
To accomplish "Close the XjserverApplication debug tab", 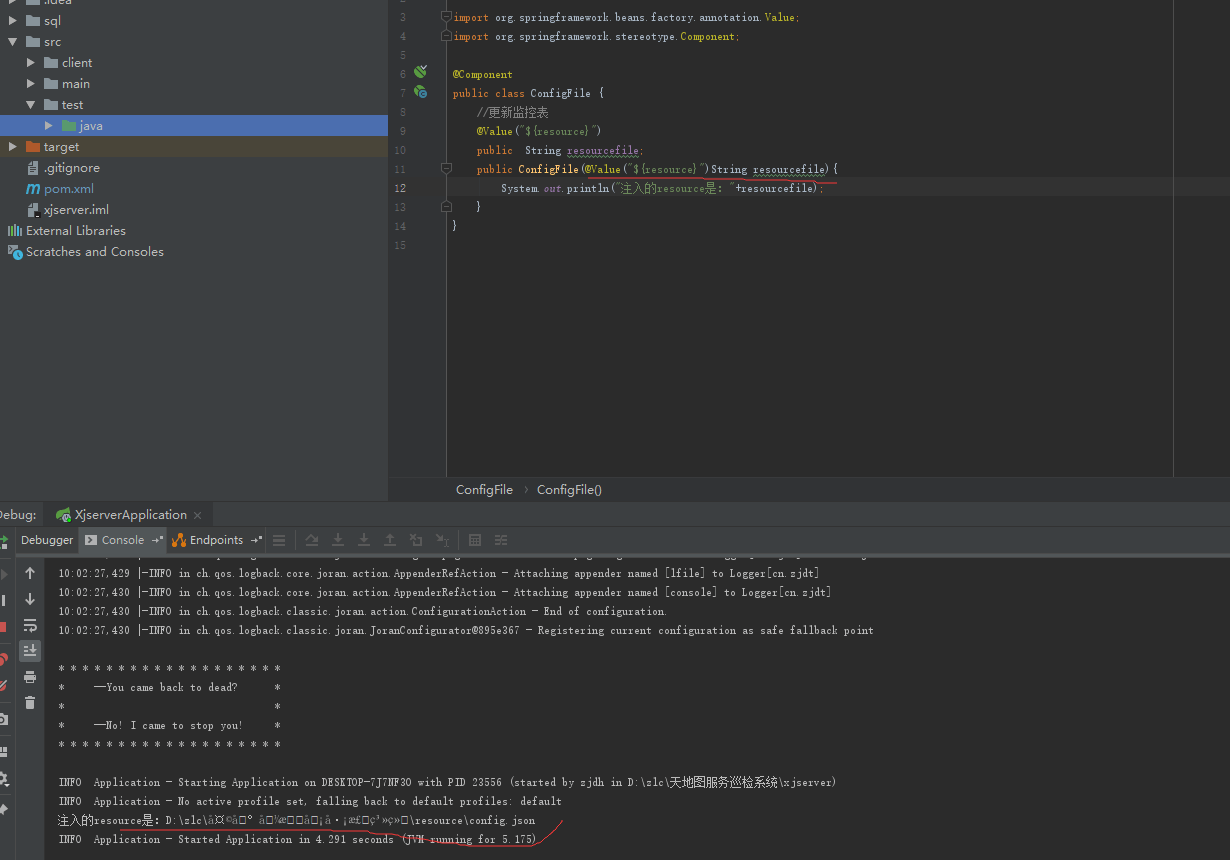I will pos(197,515).
